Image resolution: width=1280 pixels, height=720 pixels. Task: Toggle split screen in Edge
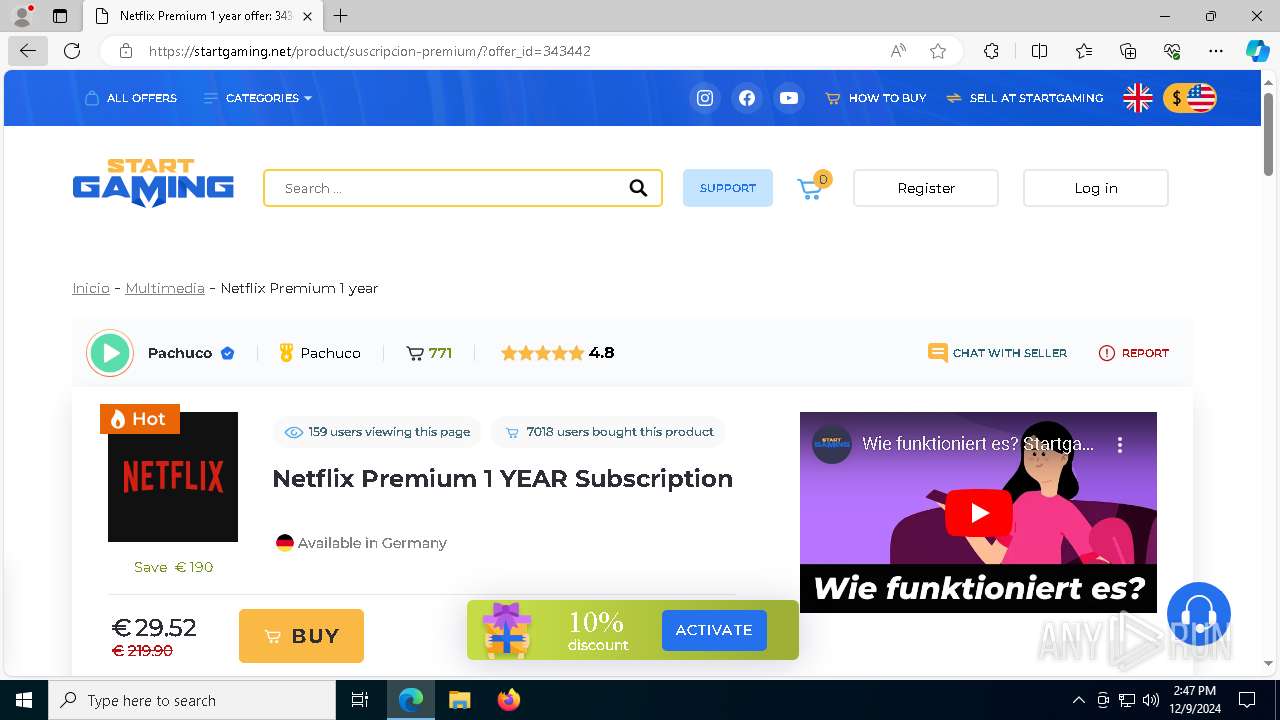click(1039, 51)
